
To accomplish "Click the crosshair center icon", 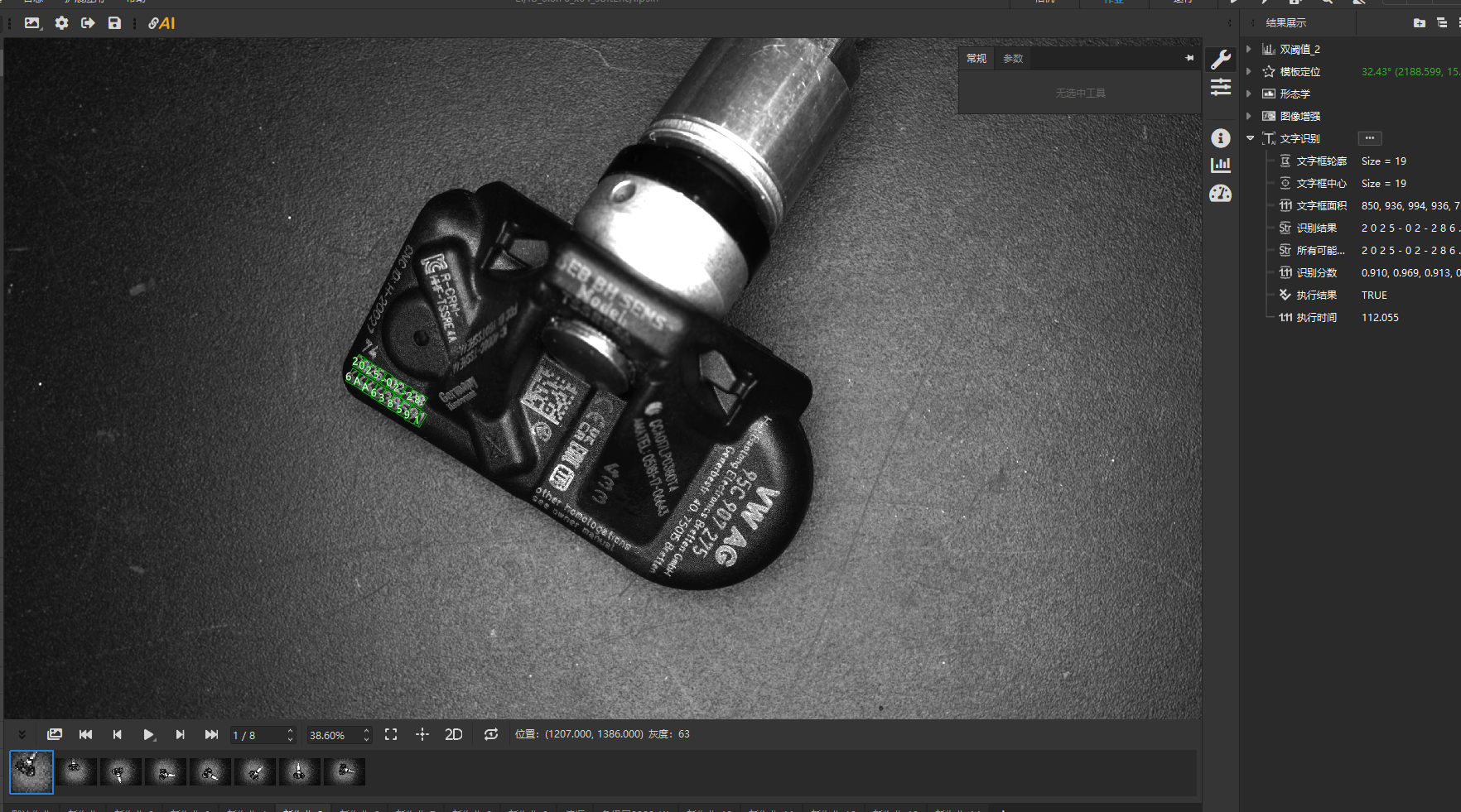I will [x=422, y=735].
